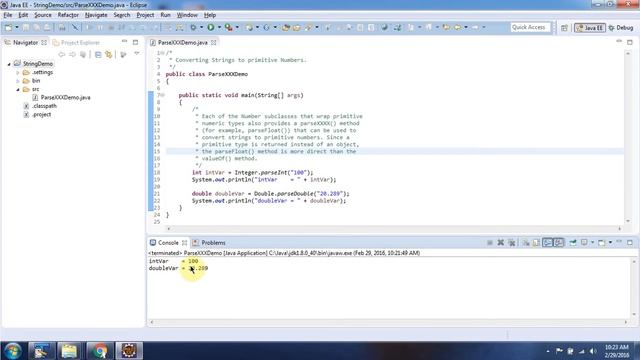
Task: Click the Eclipse taskbar icon
Action: [129, 351]
